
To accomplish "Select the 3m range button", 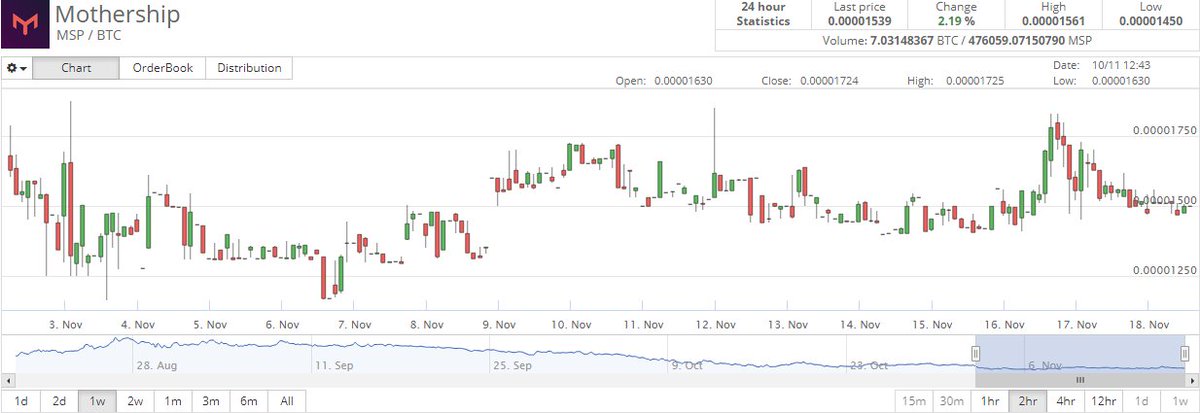I will [x=211, y=401].
